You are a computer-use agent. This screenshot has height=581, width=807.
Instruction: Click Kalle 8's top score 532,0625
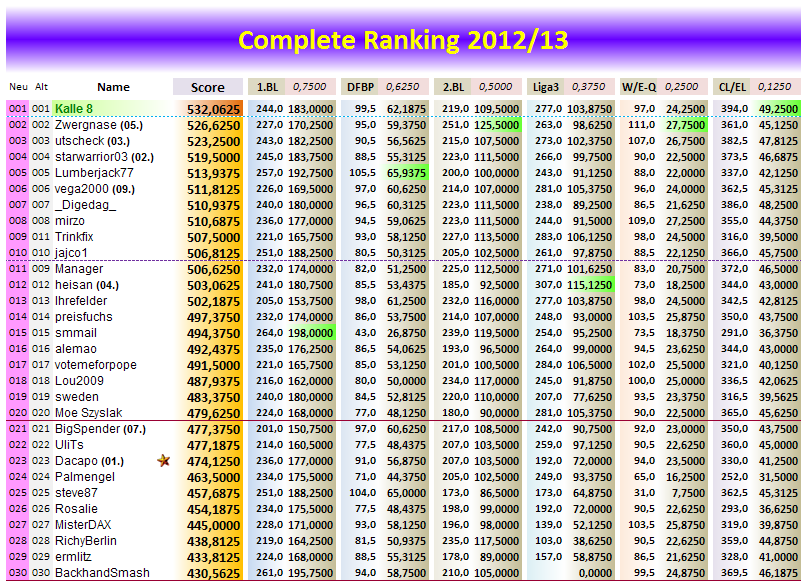(213, 109)
